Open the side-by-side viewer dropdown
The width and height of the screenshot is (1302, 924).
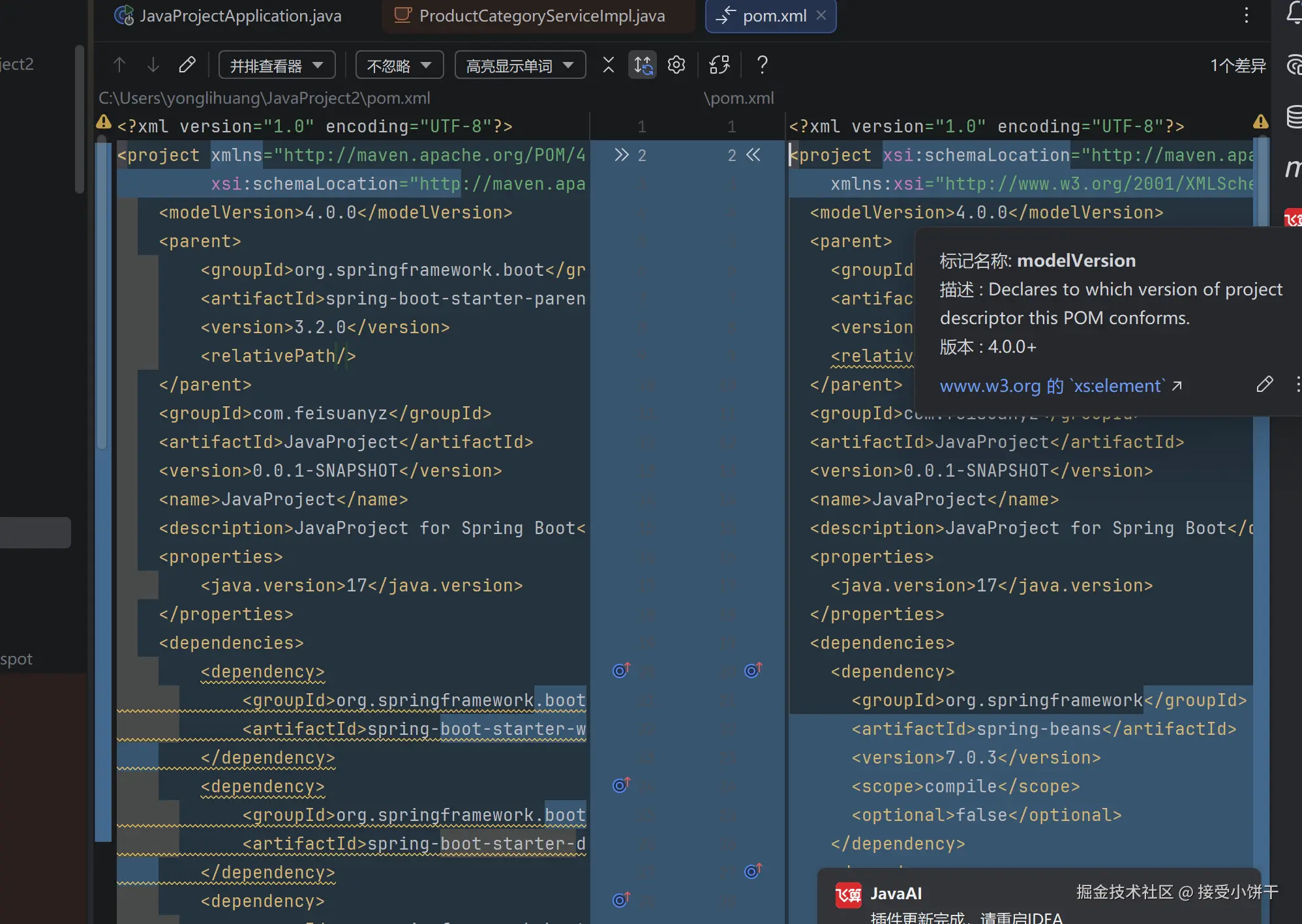coord(277,65)
